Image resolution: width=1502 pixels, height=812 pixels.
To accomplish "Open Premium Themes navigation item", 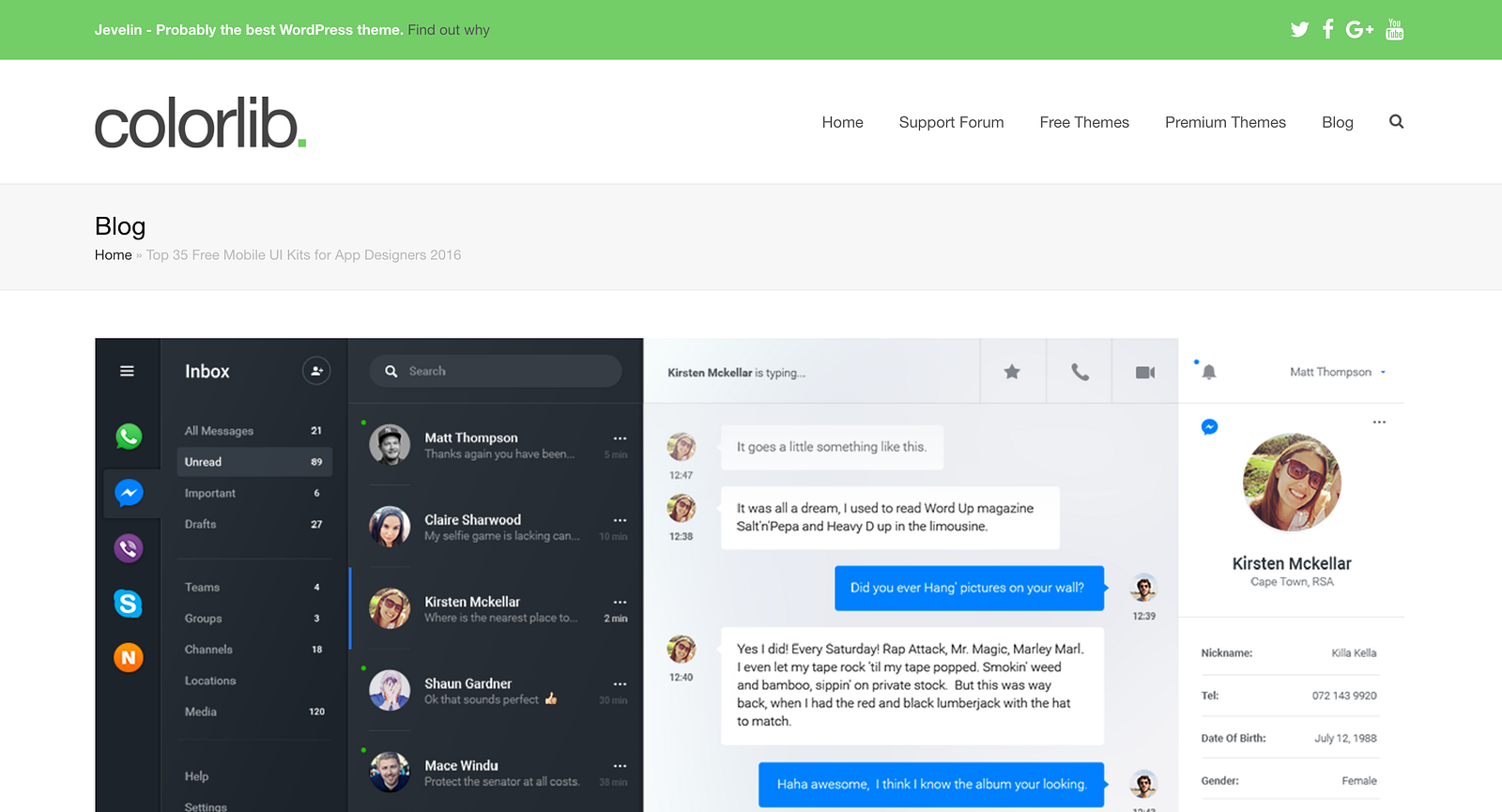I will click(x=1225, y=122).
